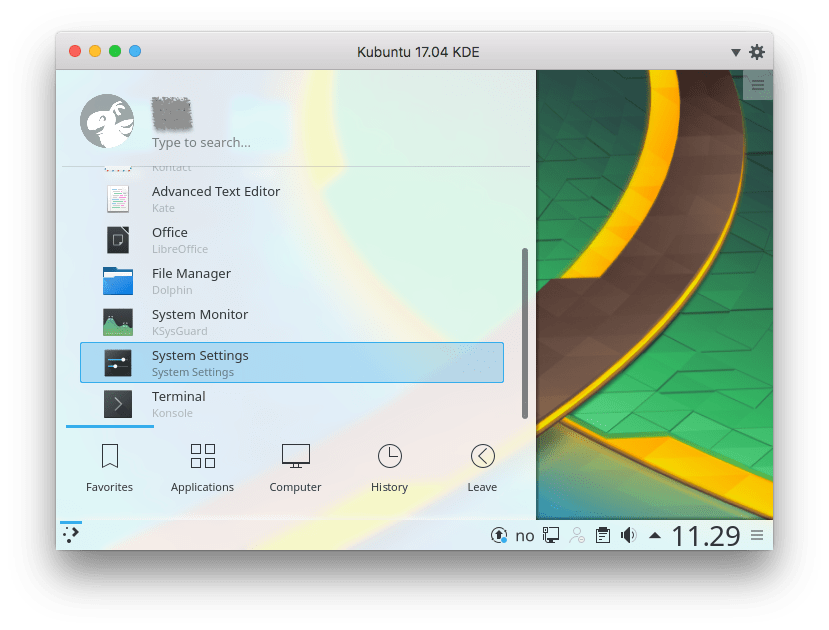The width and height of the screenshot is (829, 630).
Task: Open the VM window gear settings icon
Action: click(x=757, y=52)
